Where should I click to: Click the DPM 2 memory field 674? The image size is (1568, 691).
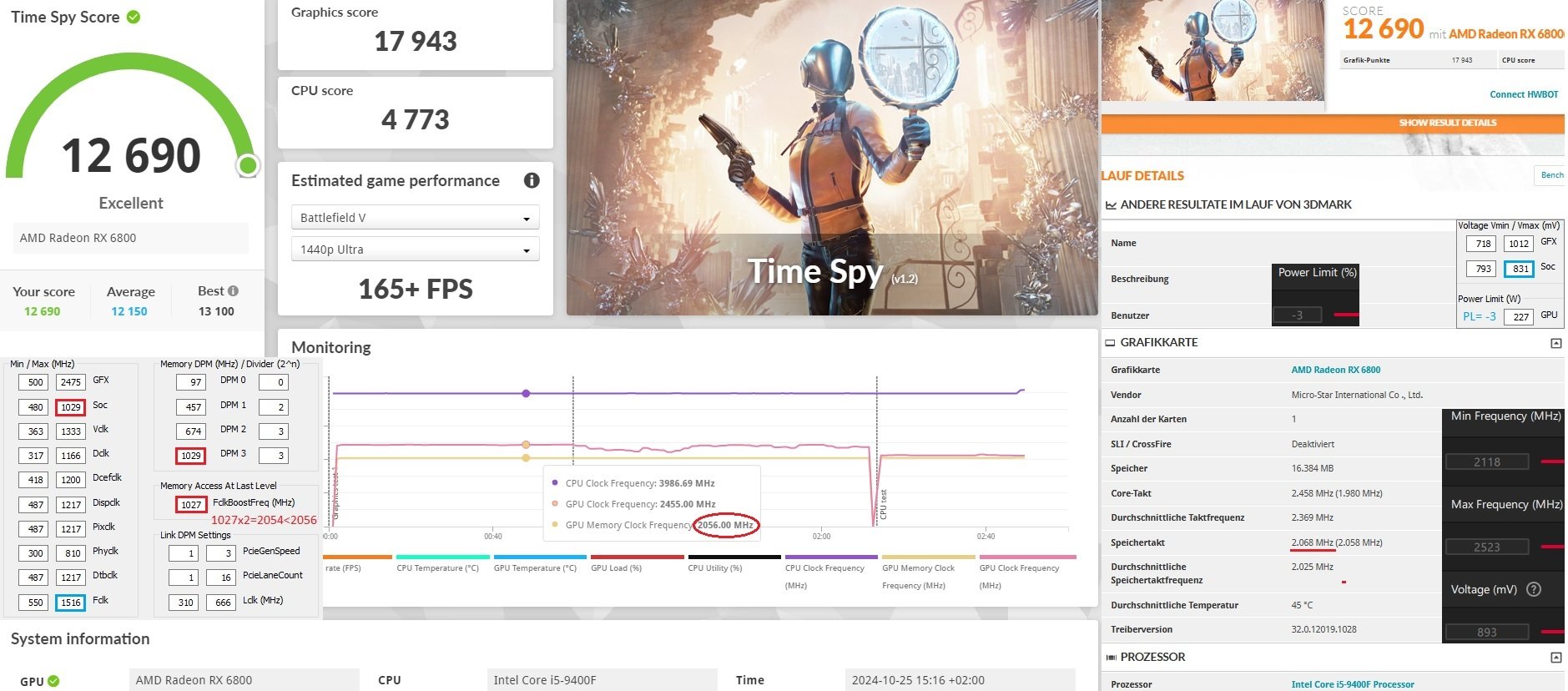(191, 431)
